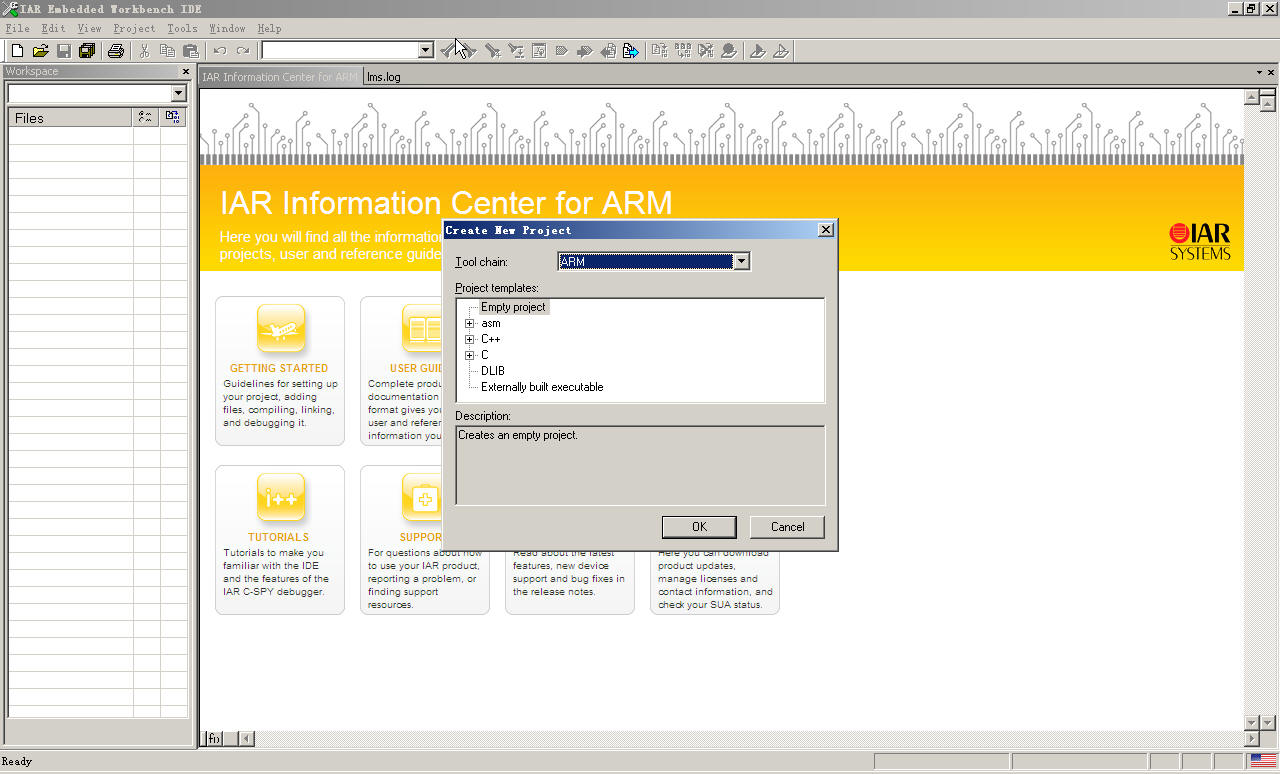Image resolution: width=1280 pixels, height=774 pixels.
Task: Open the File menu
Action: click(17, 28)
